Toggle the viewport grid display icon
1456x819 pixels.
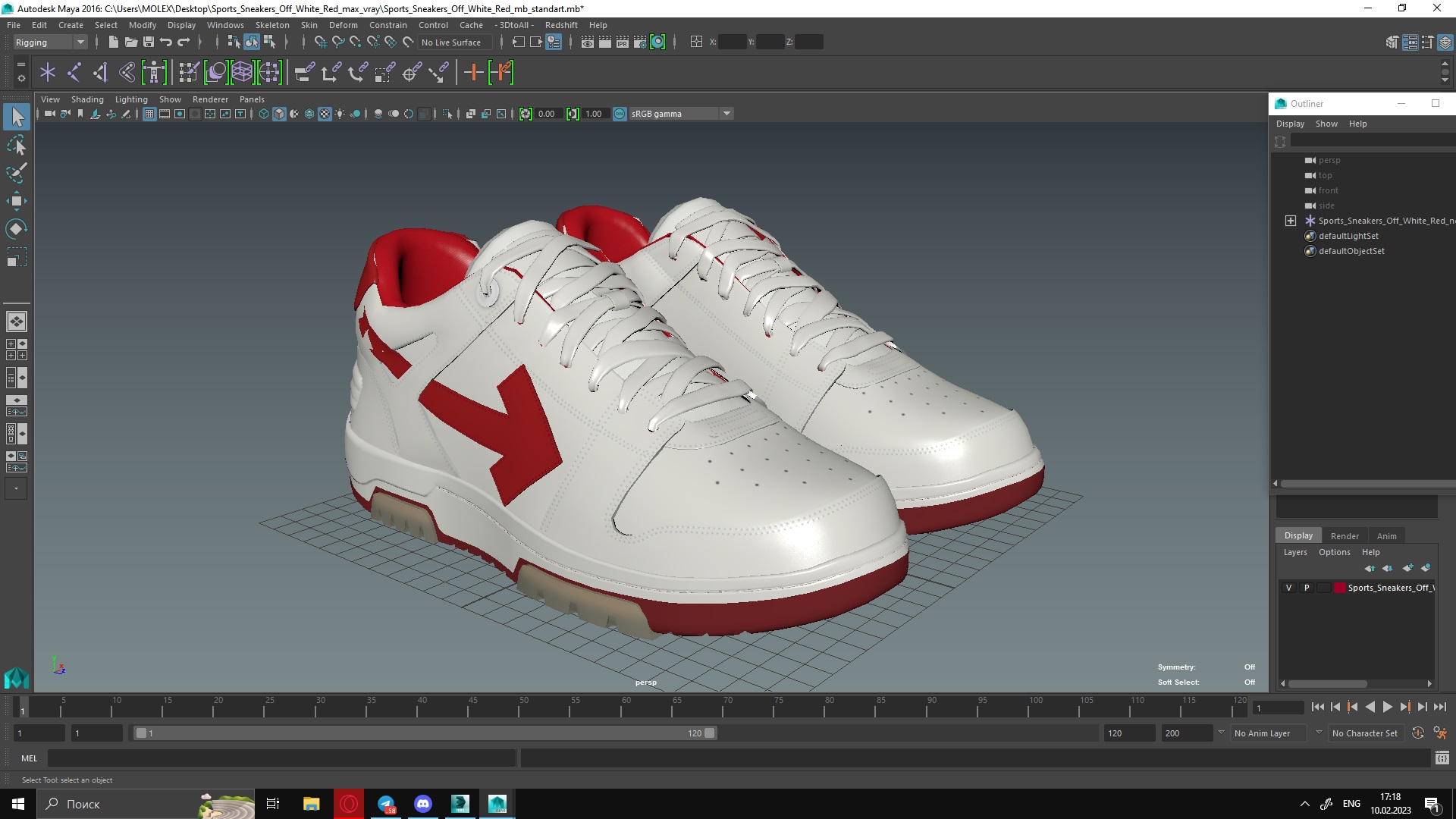149,114
